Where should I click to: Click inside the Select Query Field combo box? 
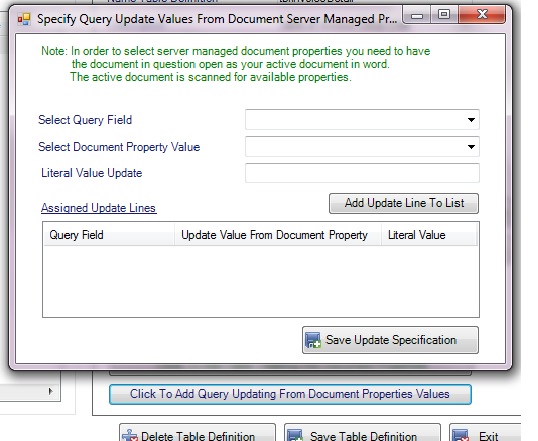(x=362, y=120)
